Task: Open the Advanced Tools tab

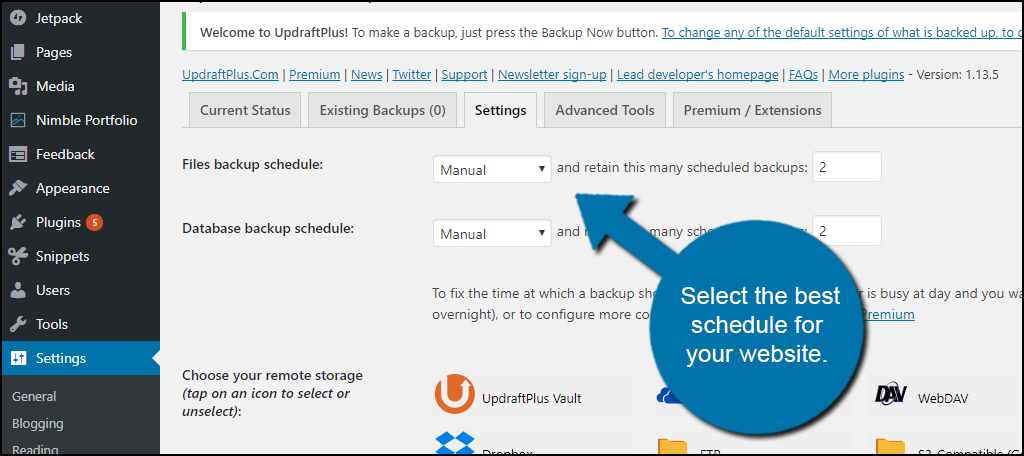Action: point(604,110)
